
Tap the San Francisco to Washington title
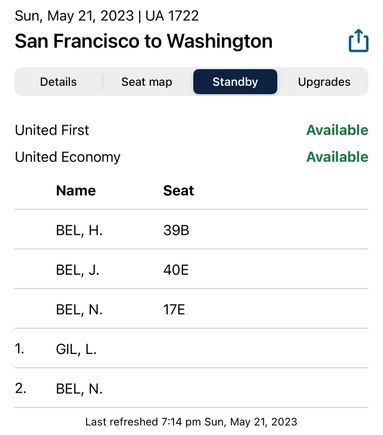[x=144, y=41]
